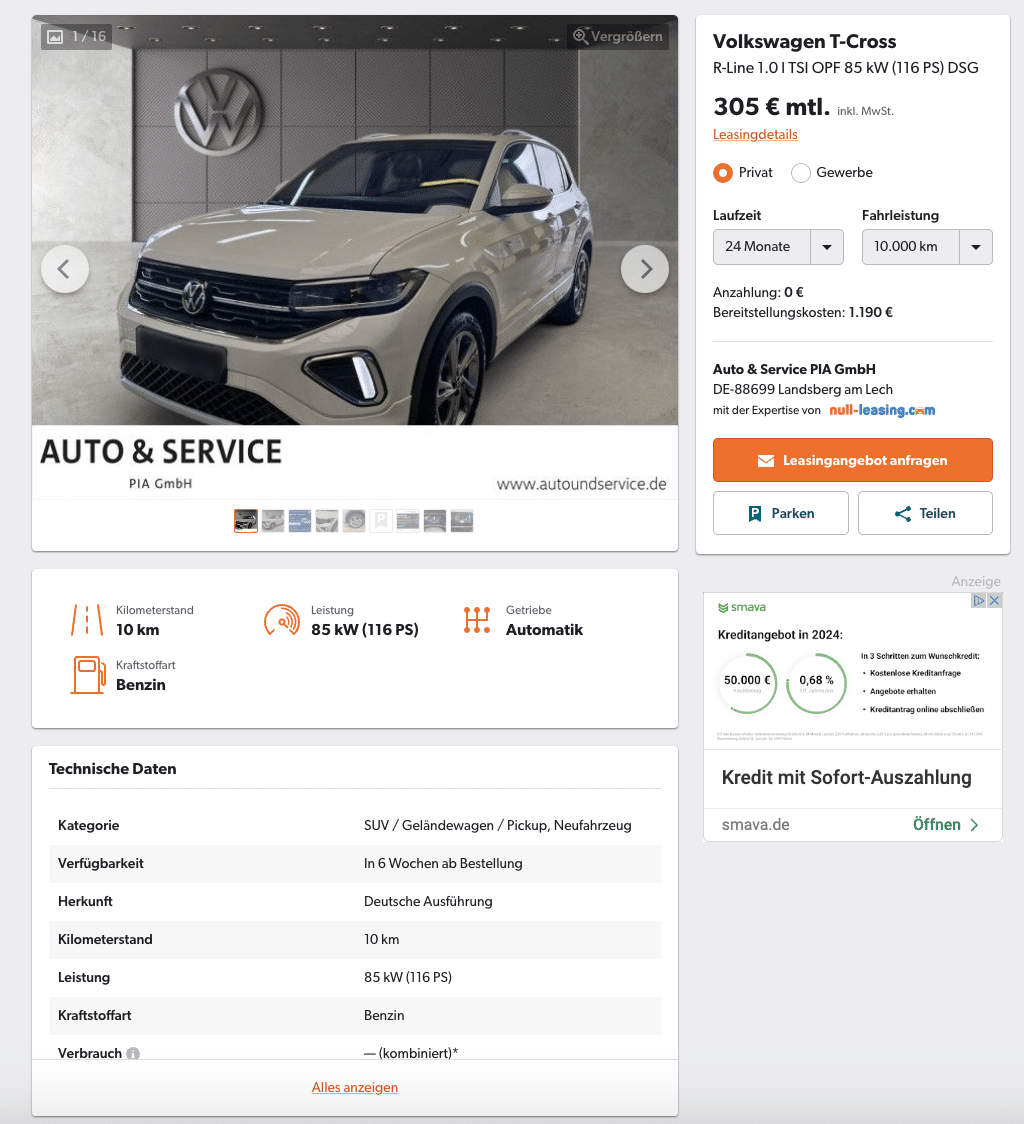The width and height of the screenshot is (1024, 1124).
Task: Open the info icon next to Verbrauch
Action: (133, 1053)
